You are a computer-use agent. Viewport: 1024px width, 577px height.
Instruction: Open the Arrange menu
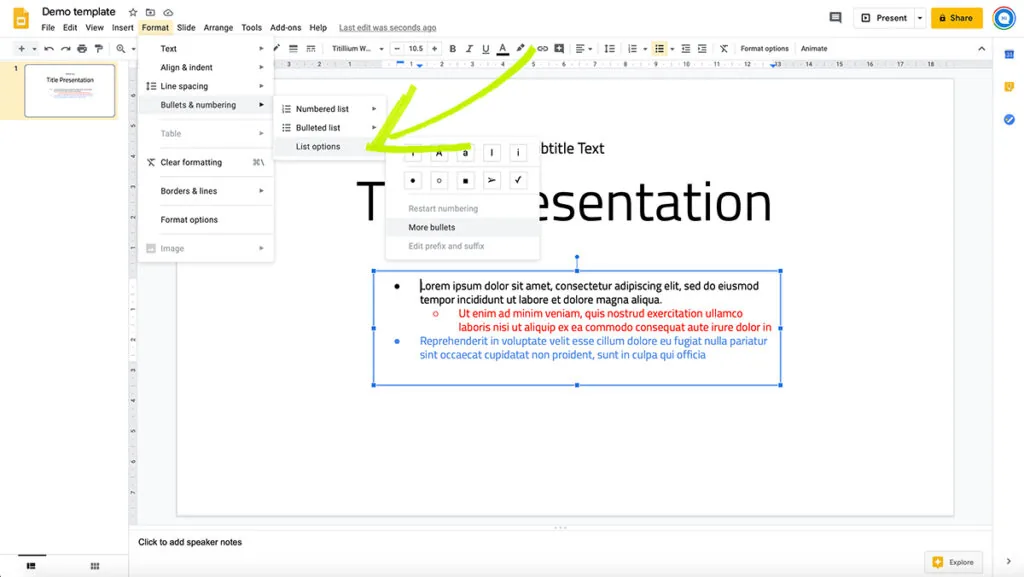tap(218, 27)
